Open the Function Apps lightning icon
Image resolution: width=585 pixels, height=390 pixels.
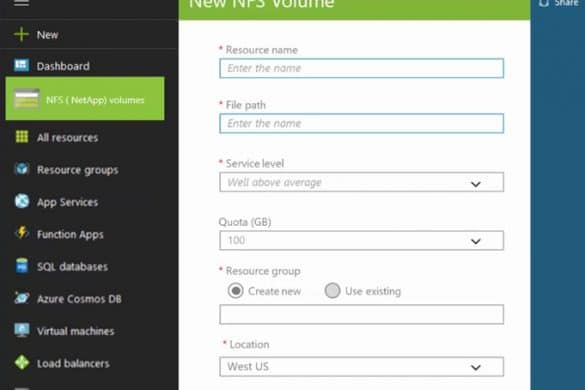click(x=22, y=233)
